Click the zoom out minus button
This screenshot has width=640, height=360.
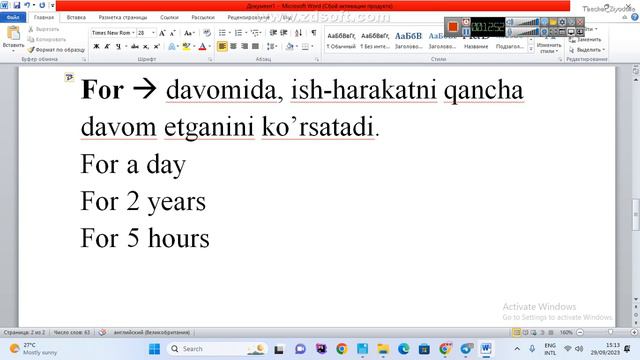580,332
